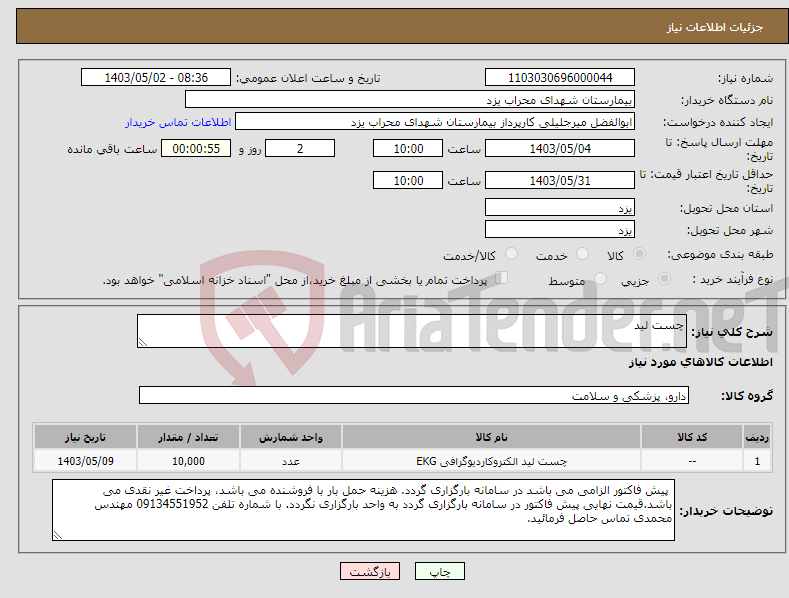
Task: Click the response deadline date 1403/05/04
Action: pos(560,148)
